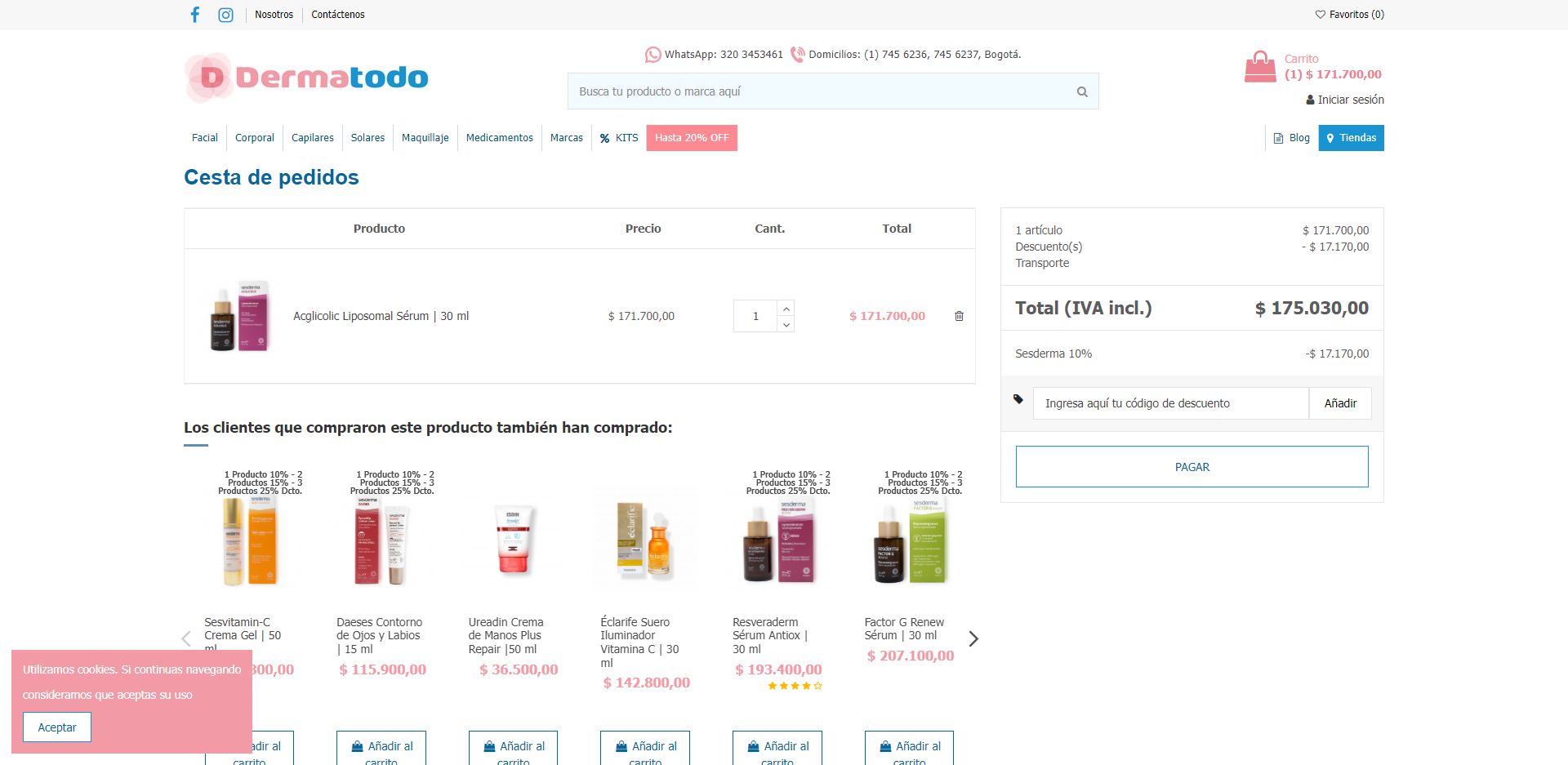Show next recommended products arrow
This screenshot has height=765, width=1568.
coord(973,638)
